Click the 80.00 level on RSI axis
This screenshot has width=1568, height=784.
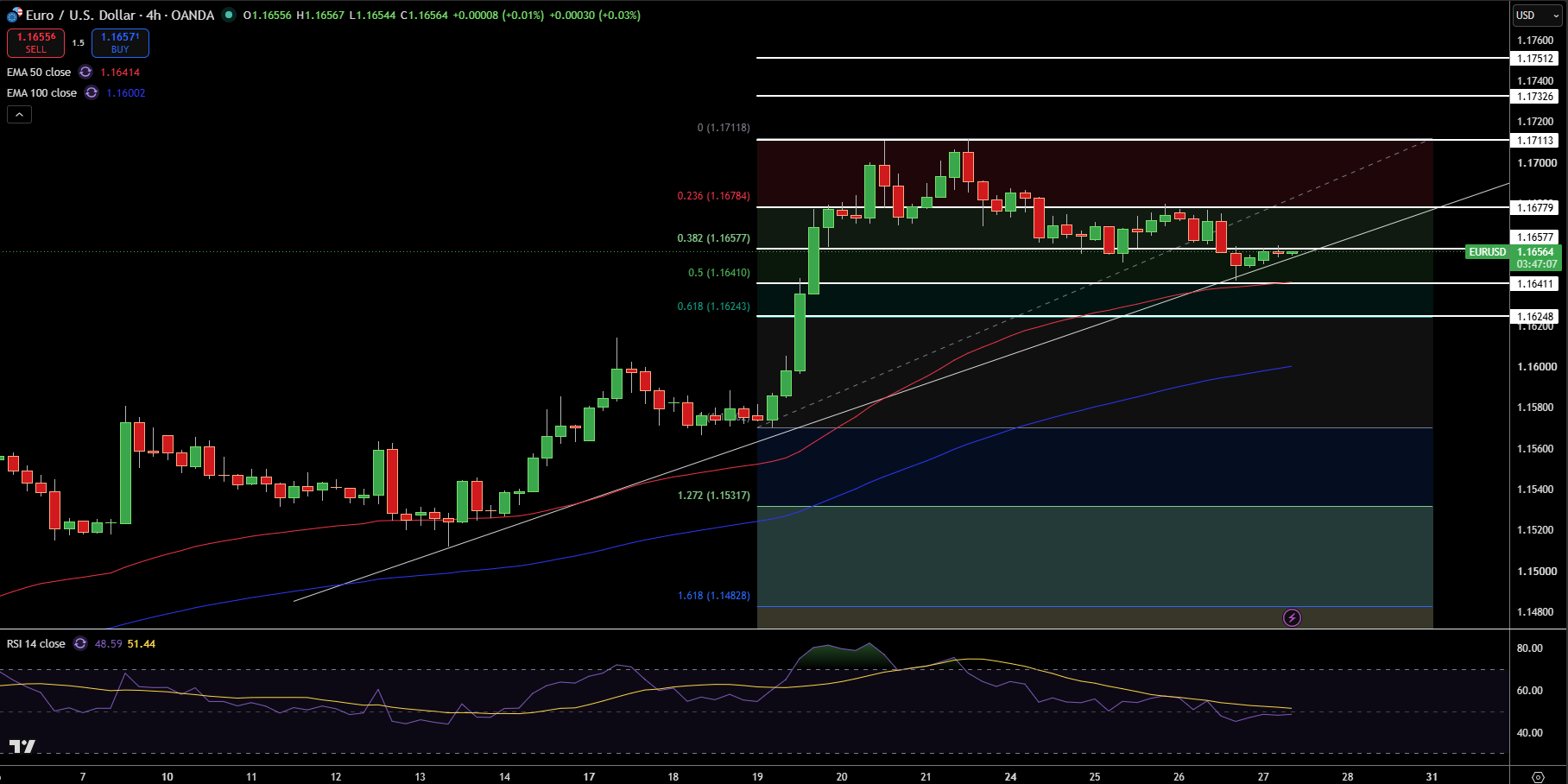1529,648
